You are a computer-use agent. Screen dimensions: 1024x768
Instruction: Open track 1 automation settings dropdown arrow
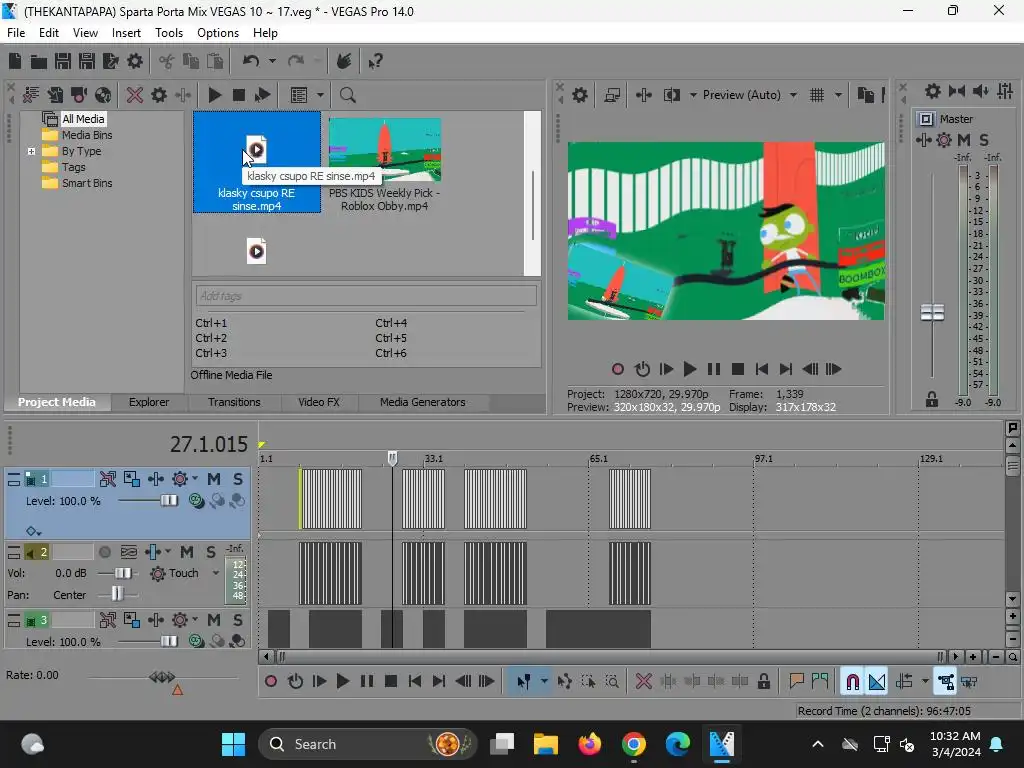point(195,479)
